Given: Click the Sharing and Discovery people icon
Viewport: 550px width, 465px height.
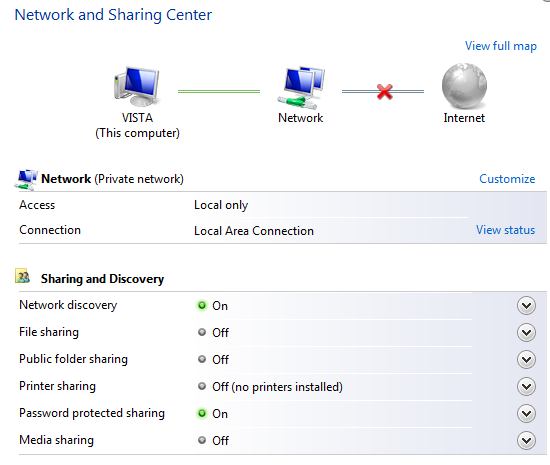Looking at the screenshot, I should point(23,276).
